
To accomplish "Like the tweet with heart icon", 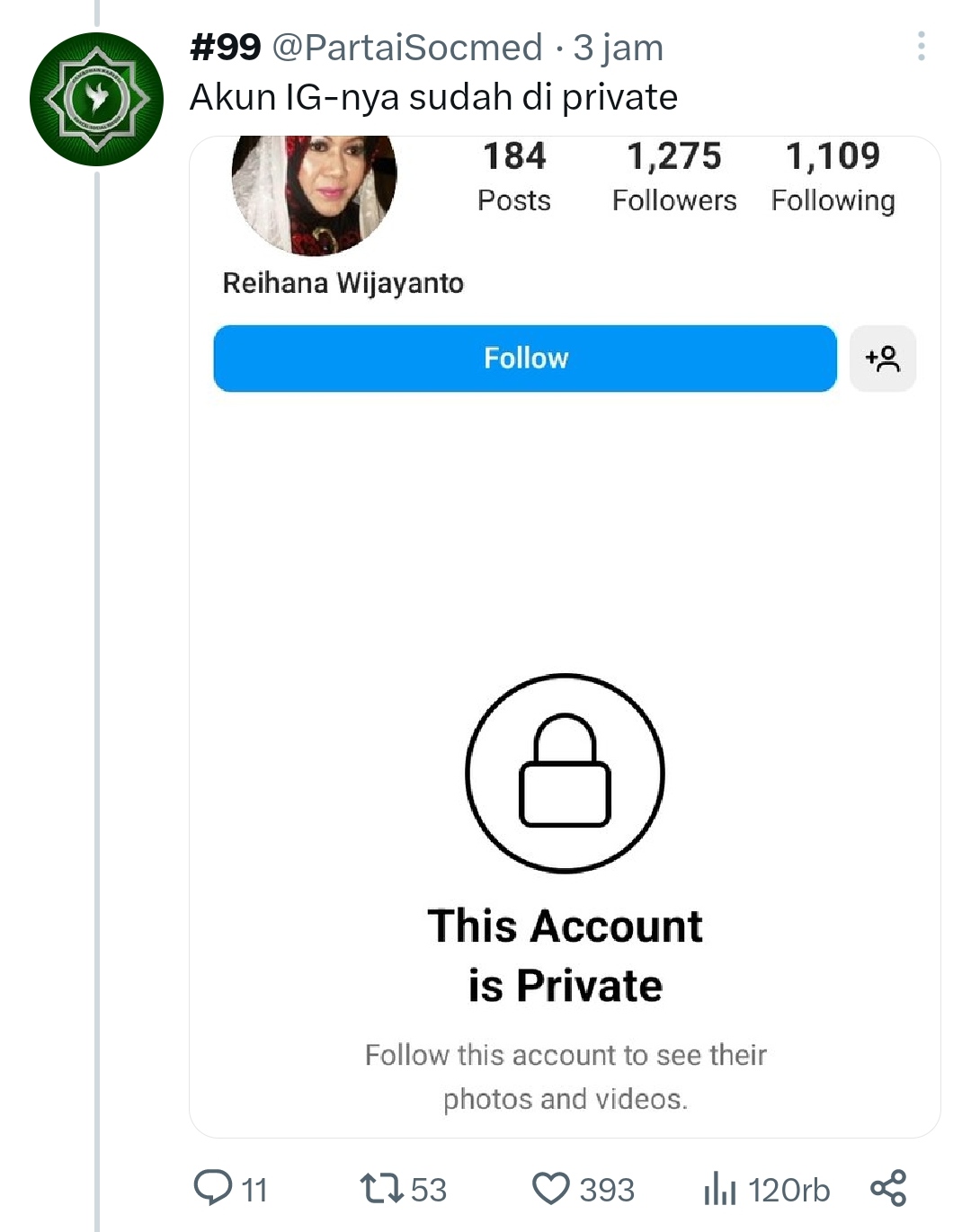I will [551, 1188].
